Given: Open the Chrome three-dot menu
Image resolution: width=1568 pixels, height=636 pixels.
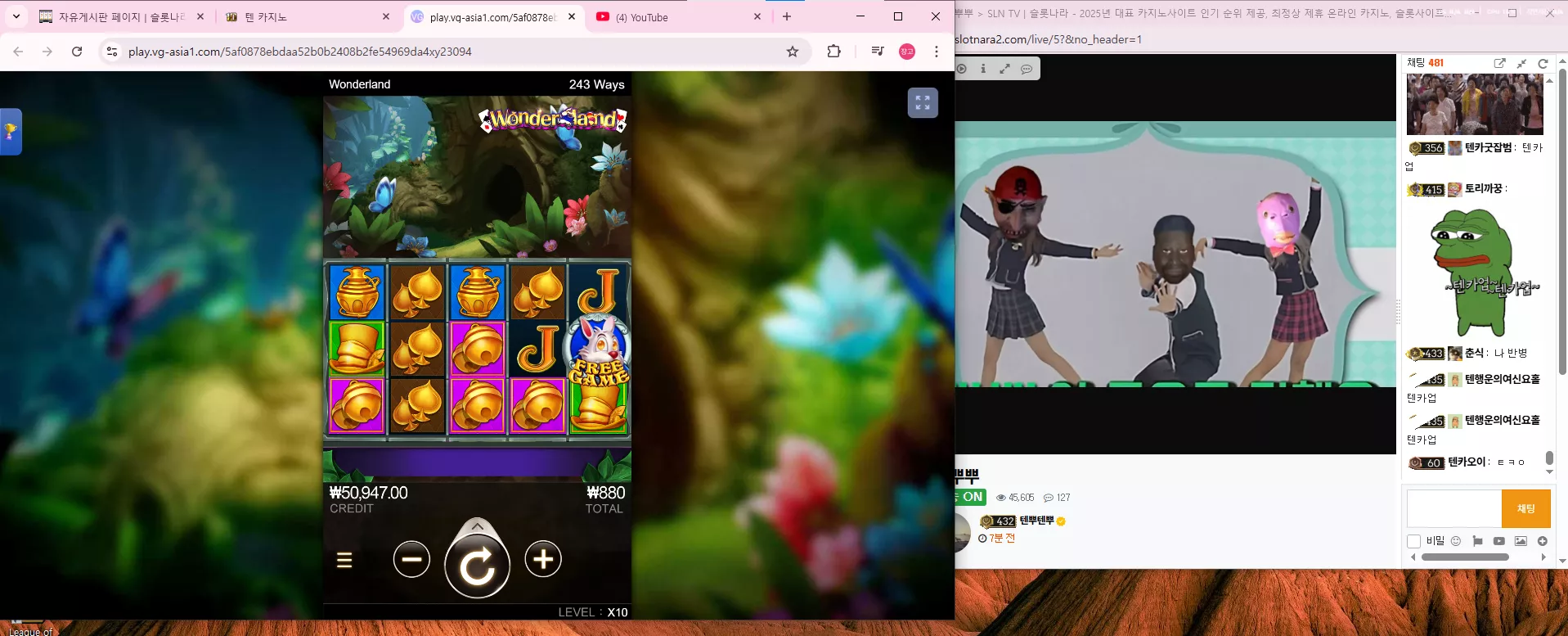Looking at the screenshot, I should coord(937,52).
